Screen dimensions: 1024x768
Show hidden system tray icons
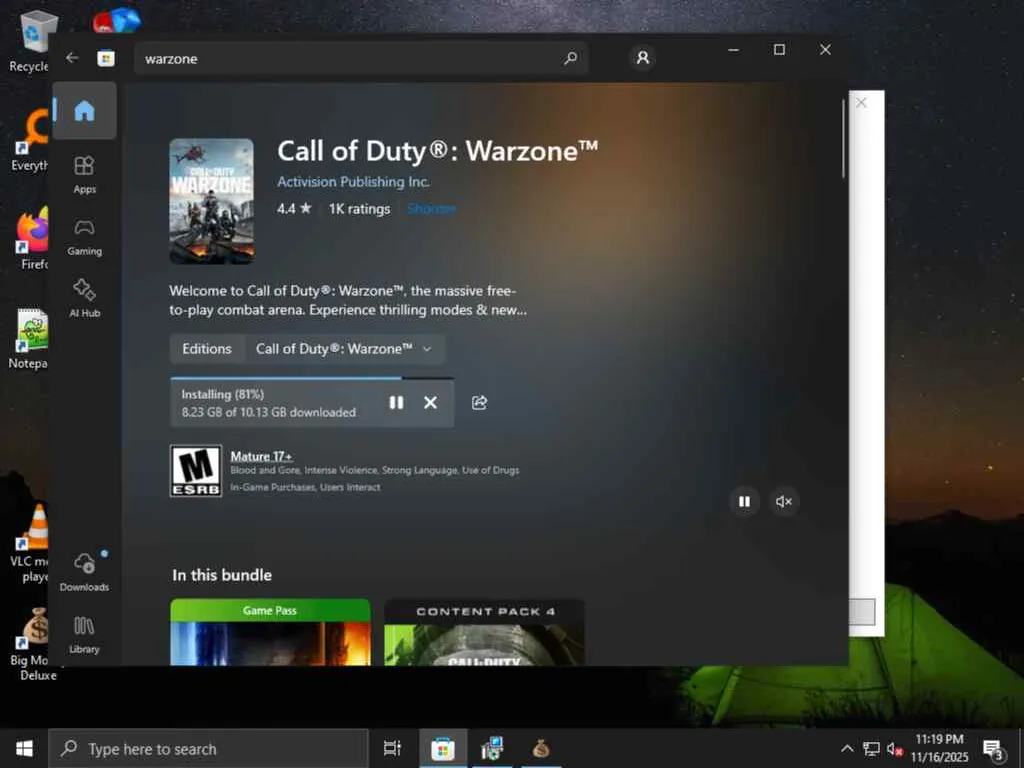[847, 748]
